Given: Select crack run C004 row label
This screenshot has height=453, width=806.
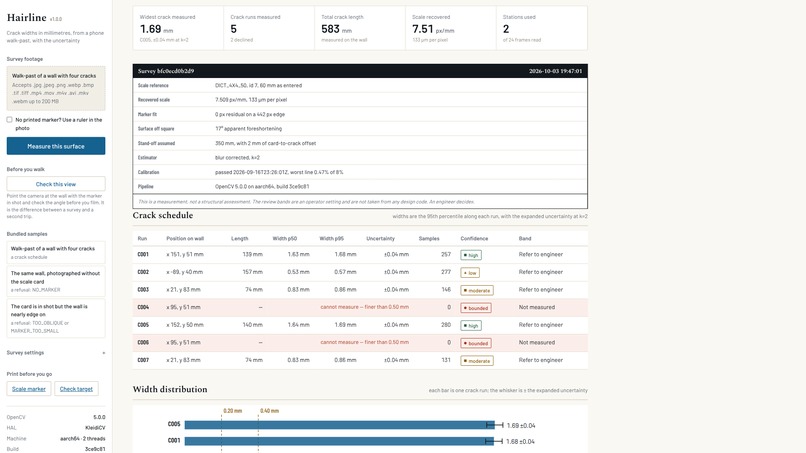Looking at the screenshot, I should [x=143, y=307].
